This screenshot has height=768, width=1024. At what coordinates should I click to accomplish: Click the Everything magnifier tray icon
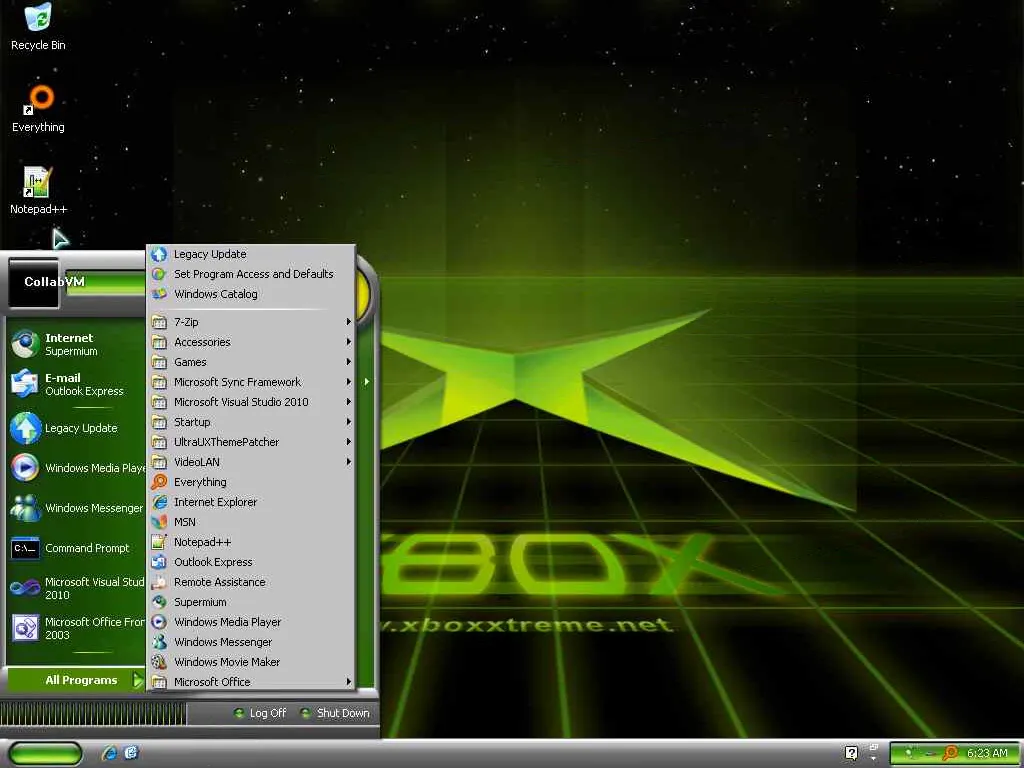pyautogui.click(x=950, y=754)
